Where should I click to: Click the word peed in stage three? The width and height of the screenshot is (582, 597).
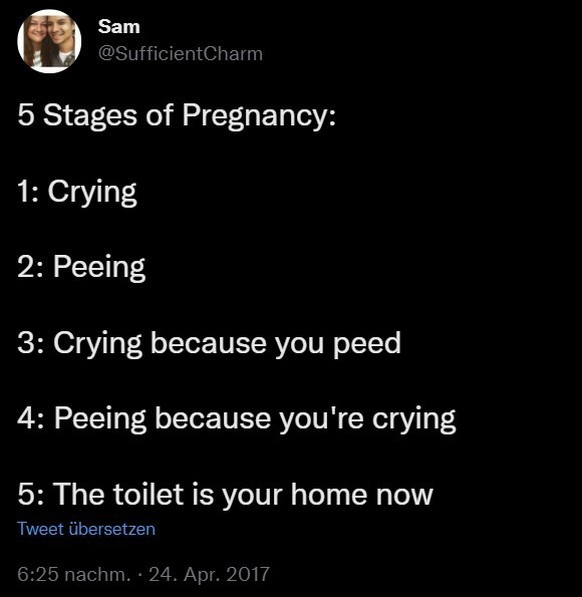tap(367, 344)
